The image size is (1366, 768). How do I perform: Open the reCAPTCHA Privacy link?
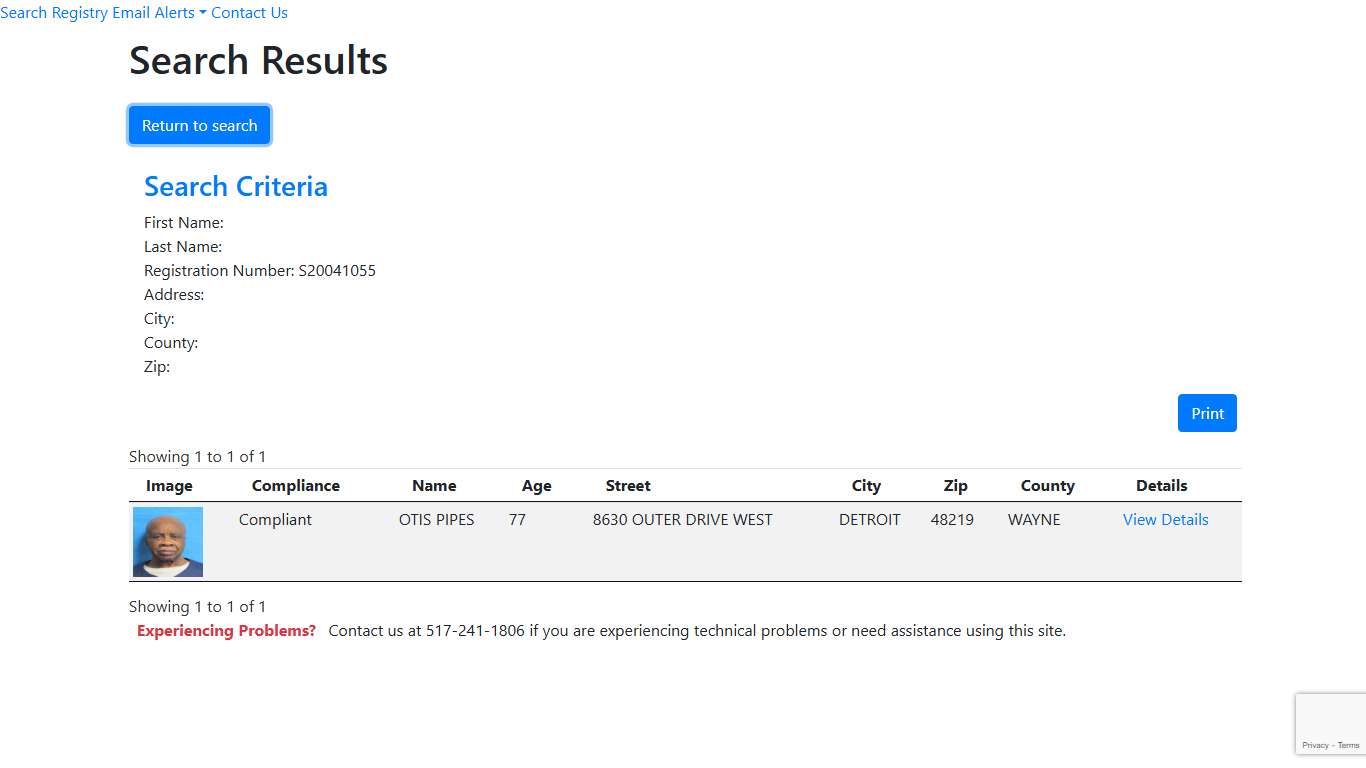[1315, 745]
